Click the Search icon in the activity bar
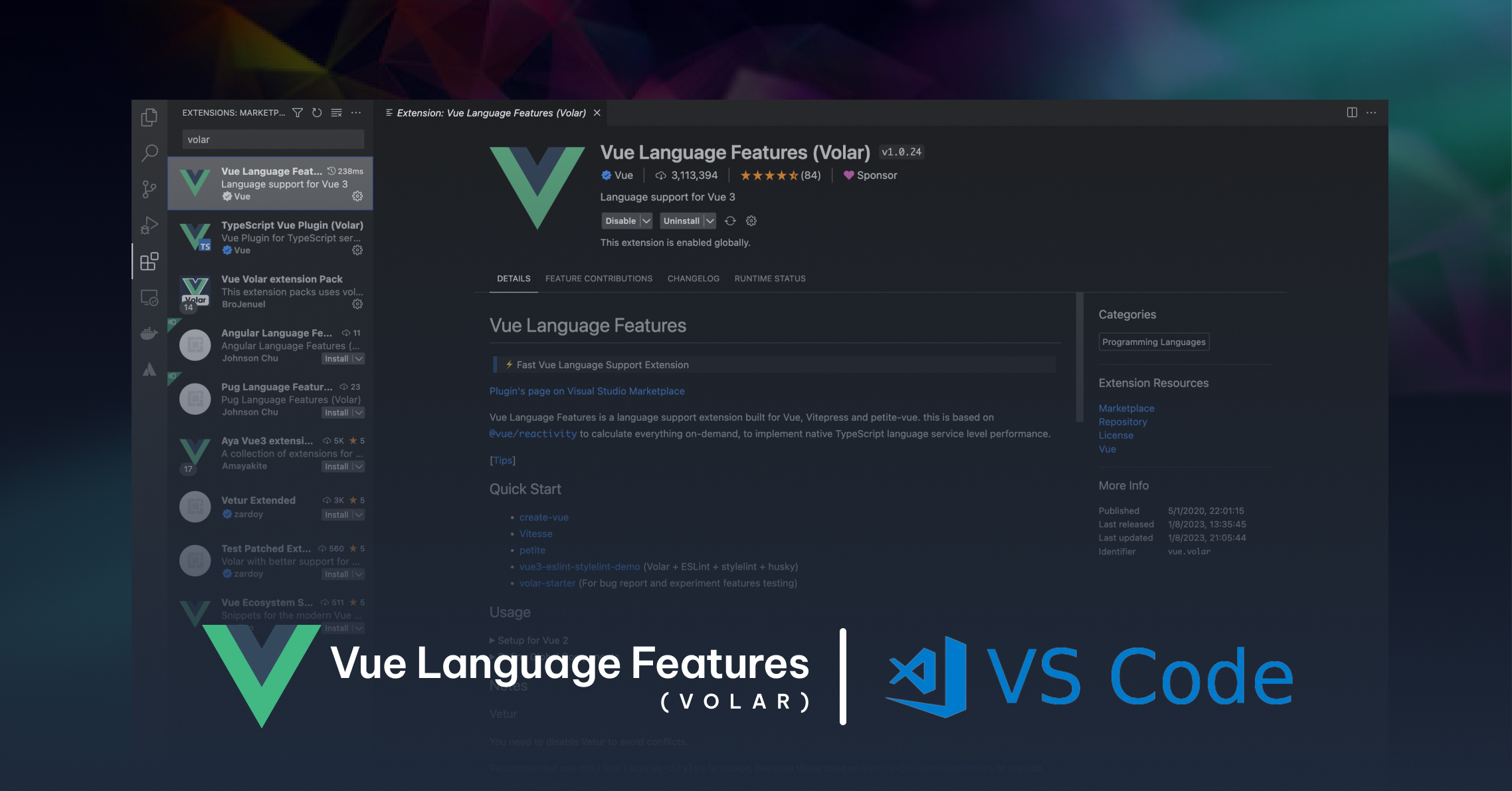The image size is (1512, 791). pyautogui.click(x=150, y=151)
